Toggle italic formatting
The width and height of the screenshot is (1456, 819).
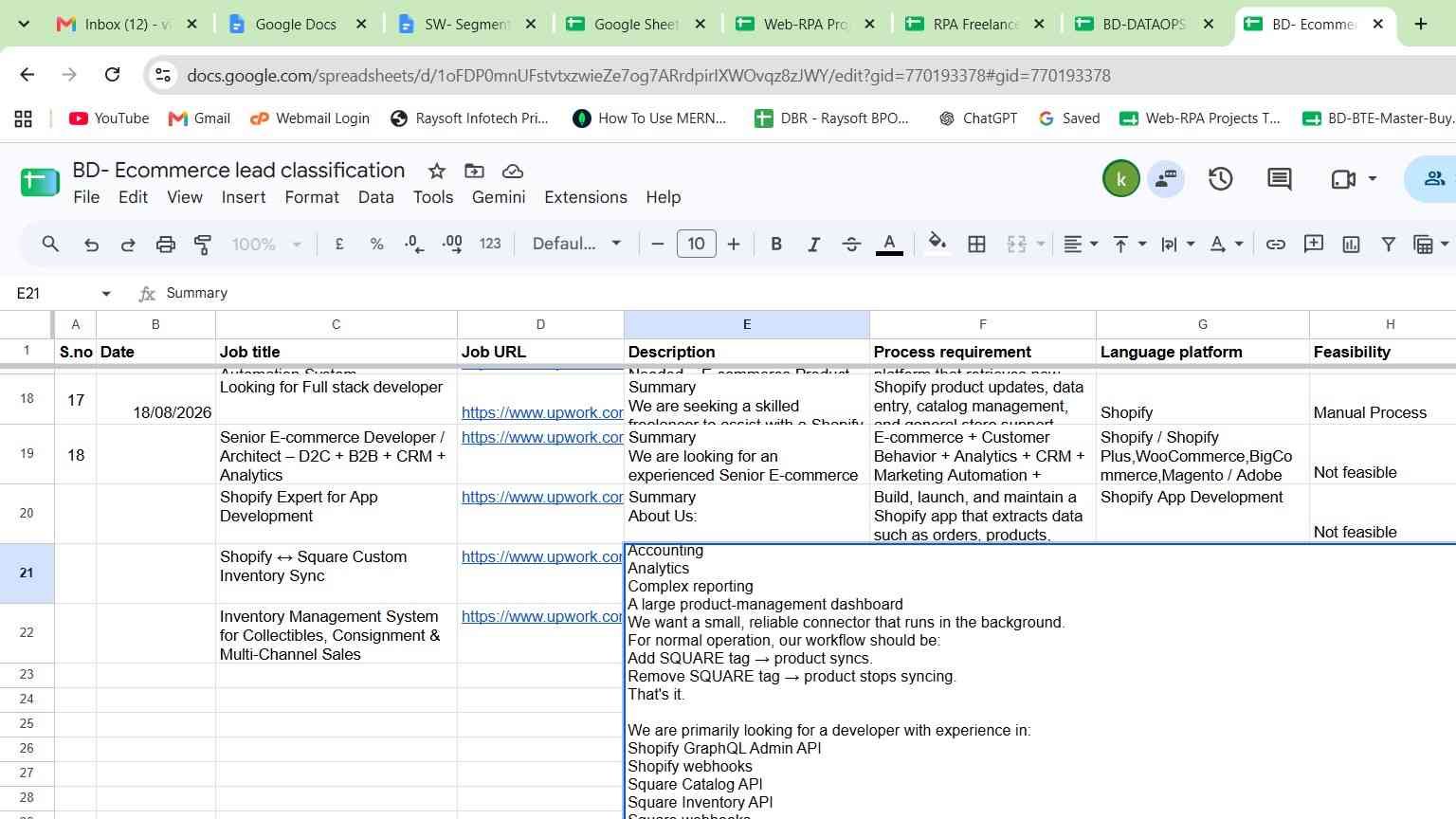pyautogui.click(x=813, y=245)
